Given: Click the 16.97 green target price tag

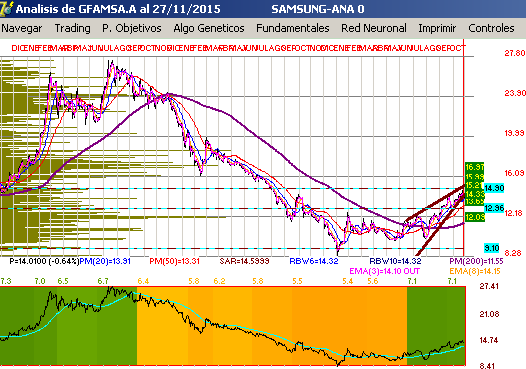Looking at the screenshot, I should (474, 167).
